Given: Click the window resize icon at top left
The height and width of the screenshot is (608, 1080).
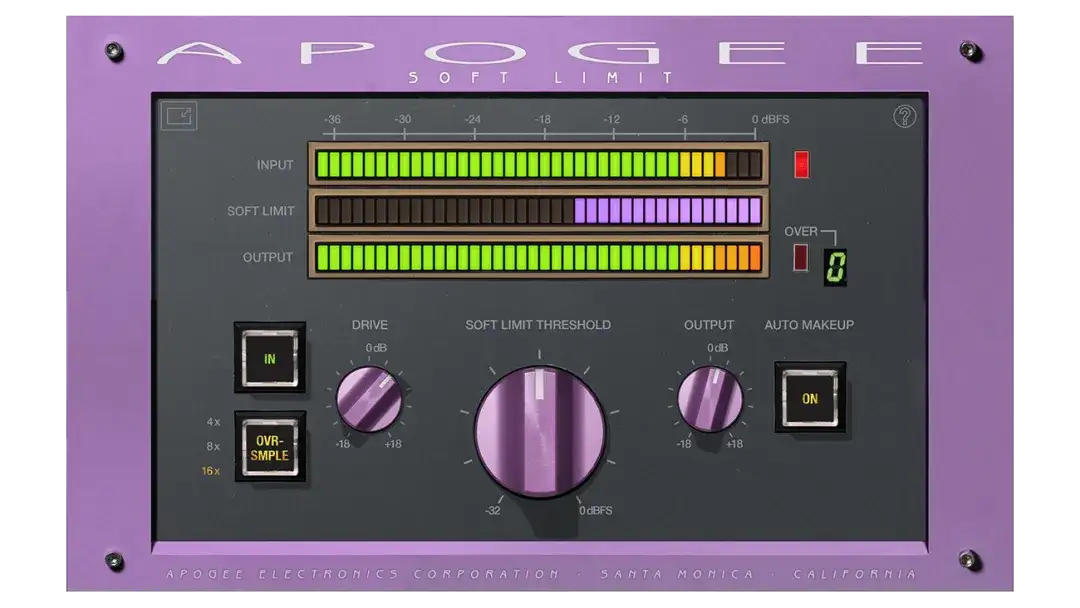Looking at the screenshot, I should tap(179, 116).
